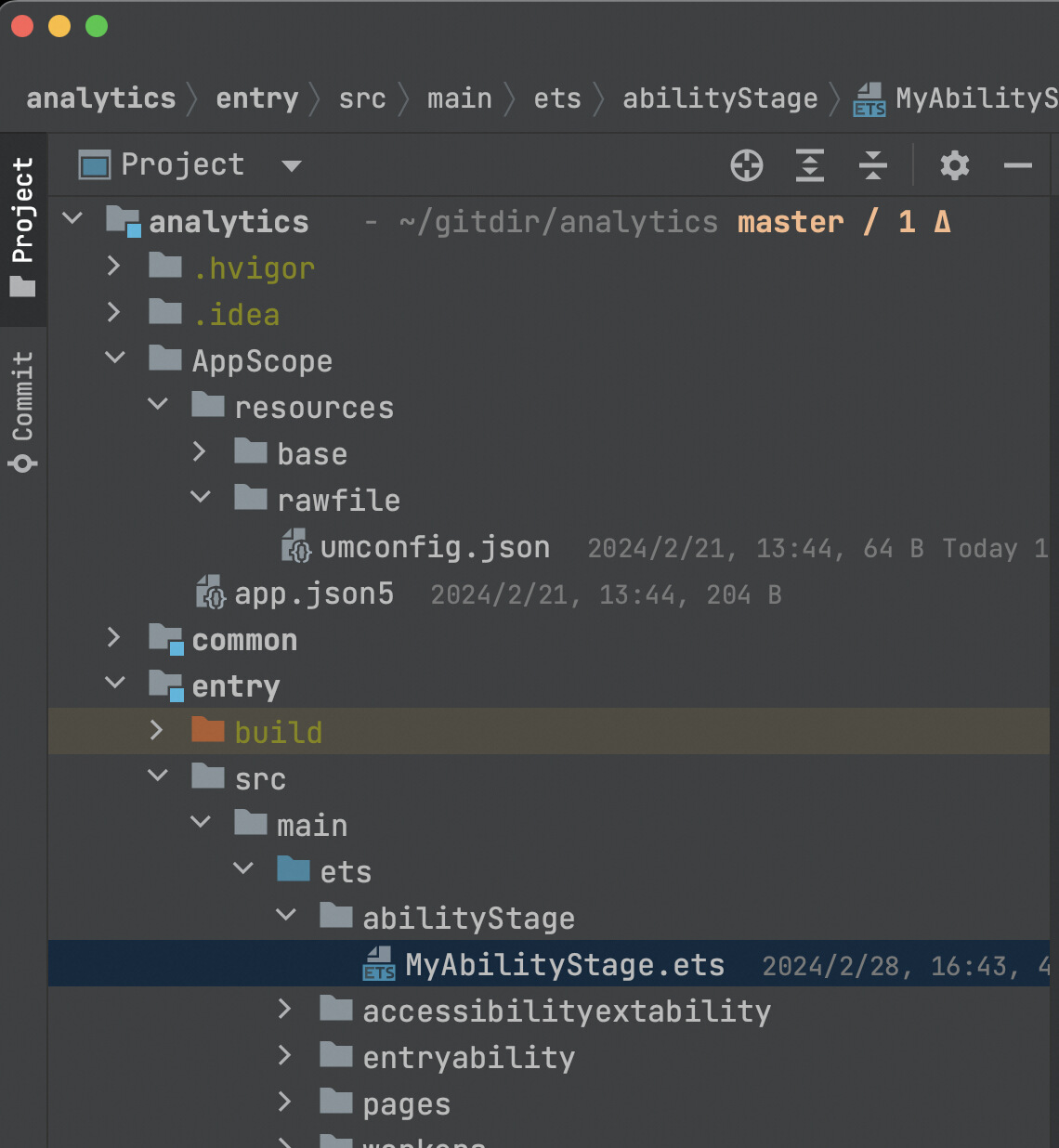Select the Project side tab

23,228
